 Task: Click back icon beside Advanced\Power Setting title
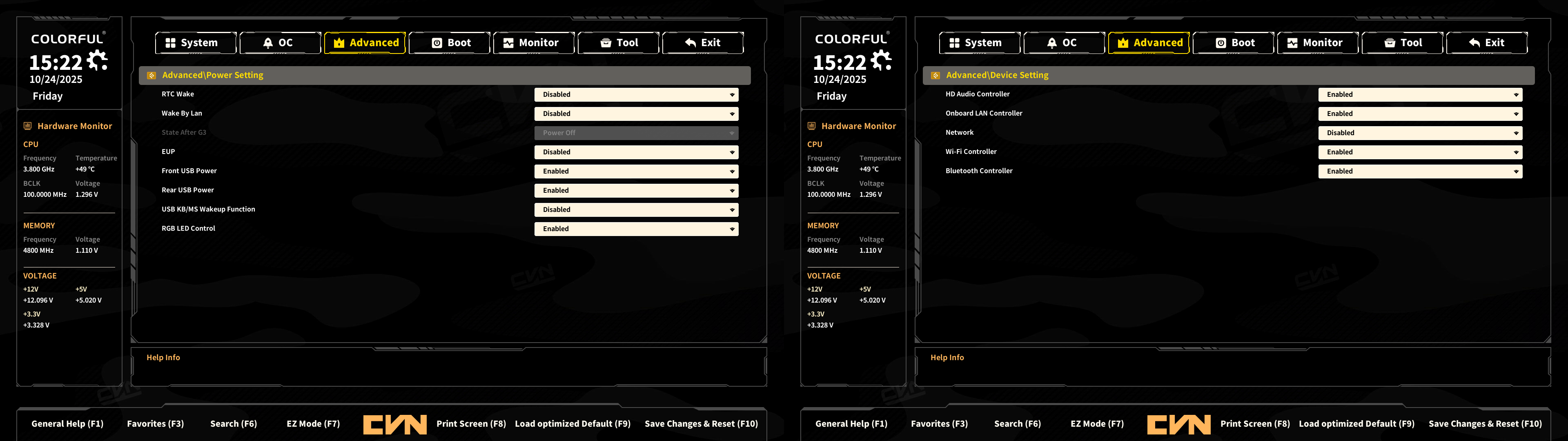pos(151,76)
